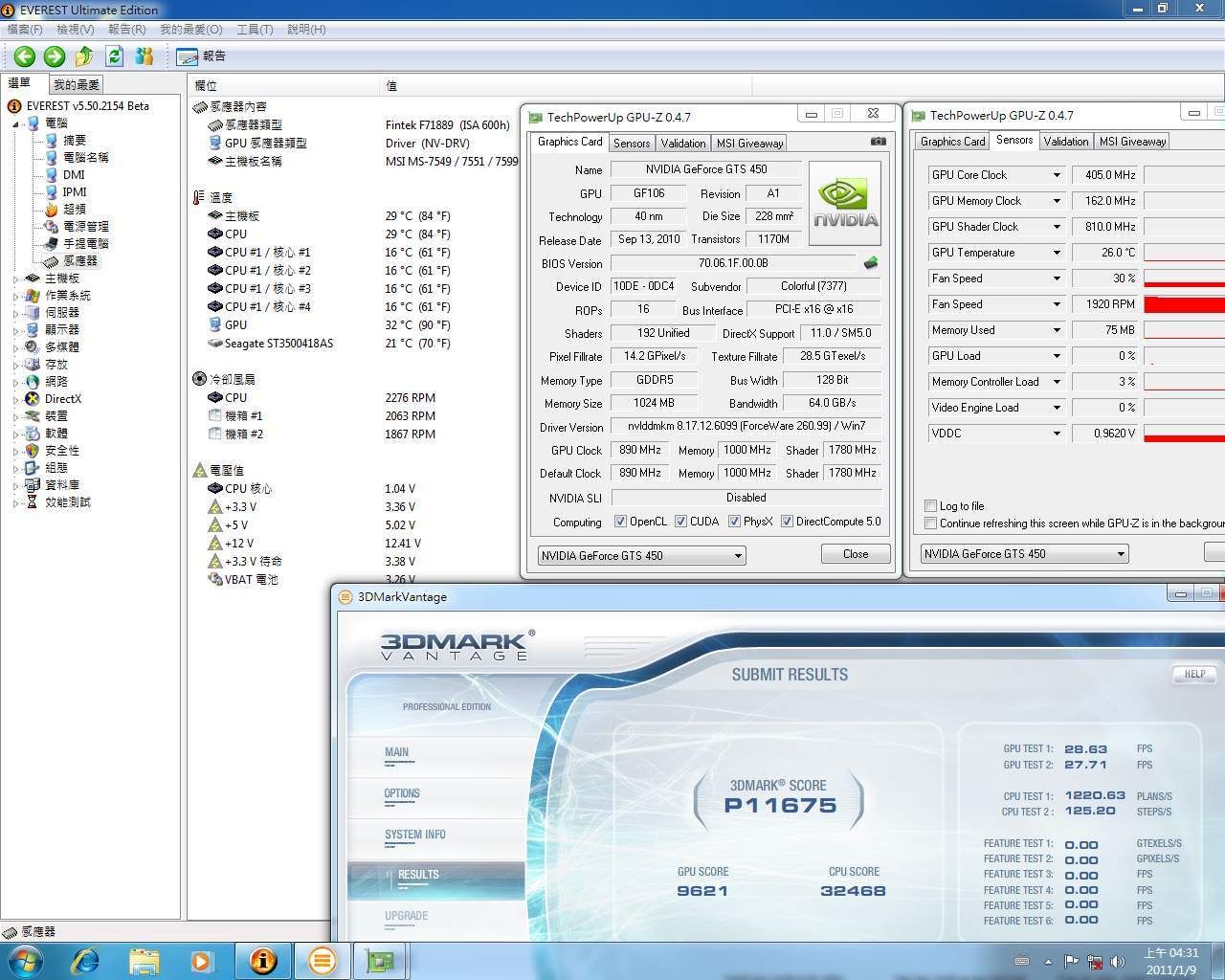Click the refresh icon in EVEREST toolbar
Screen dimensions: 1225x980
pos(115,56)
